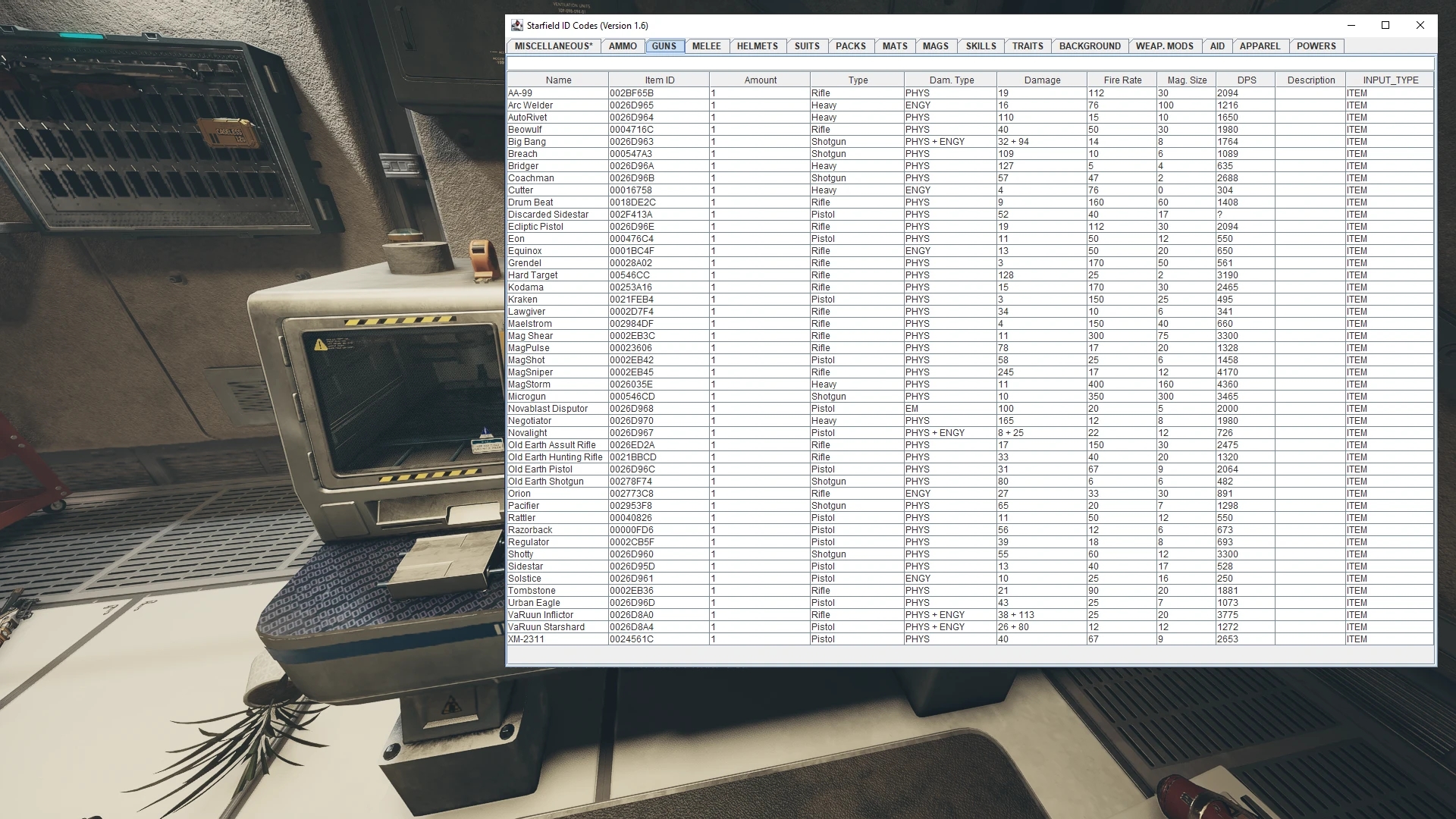Viewport: 1456px width, 819px height.
Task: Open the MISCELLANEOUS* tab
Action: point(554,46)
